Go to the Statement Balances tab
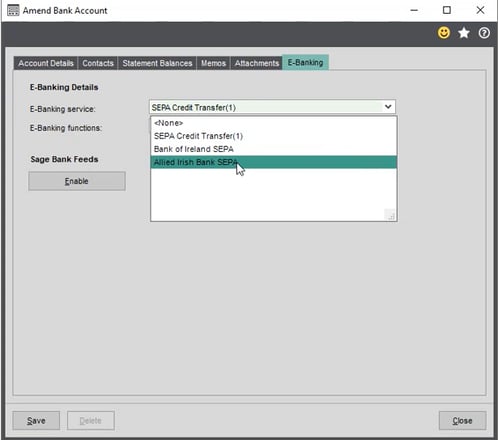 point(157,63)
